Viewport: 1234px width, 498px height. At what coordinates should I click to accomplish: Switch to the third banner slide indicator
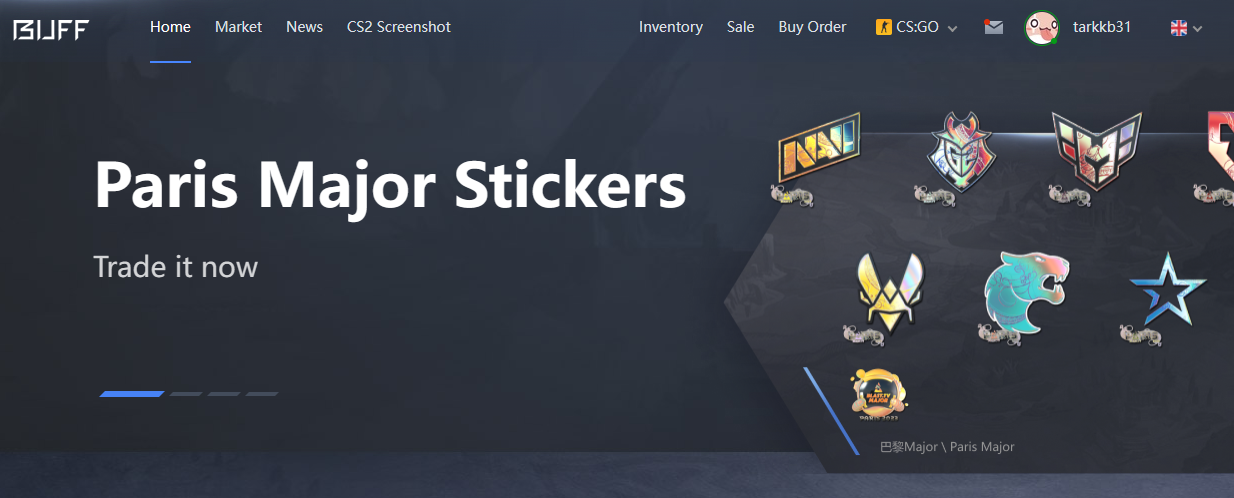[224, 394]
